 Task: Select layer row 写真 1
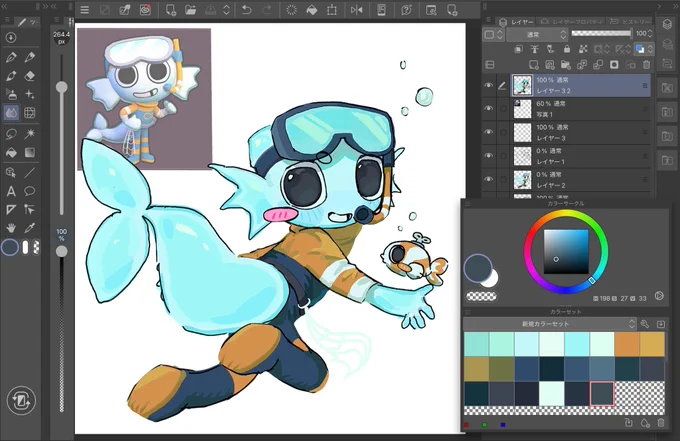pyautogui.click(x=581, y=108)
